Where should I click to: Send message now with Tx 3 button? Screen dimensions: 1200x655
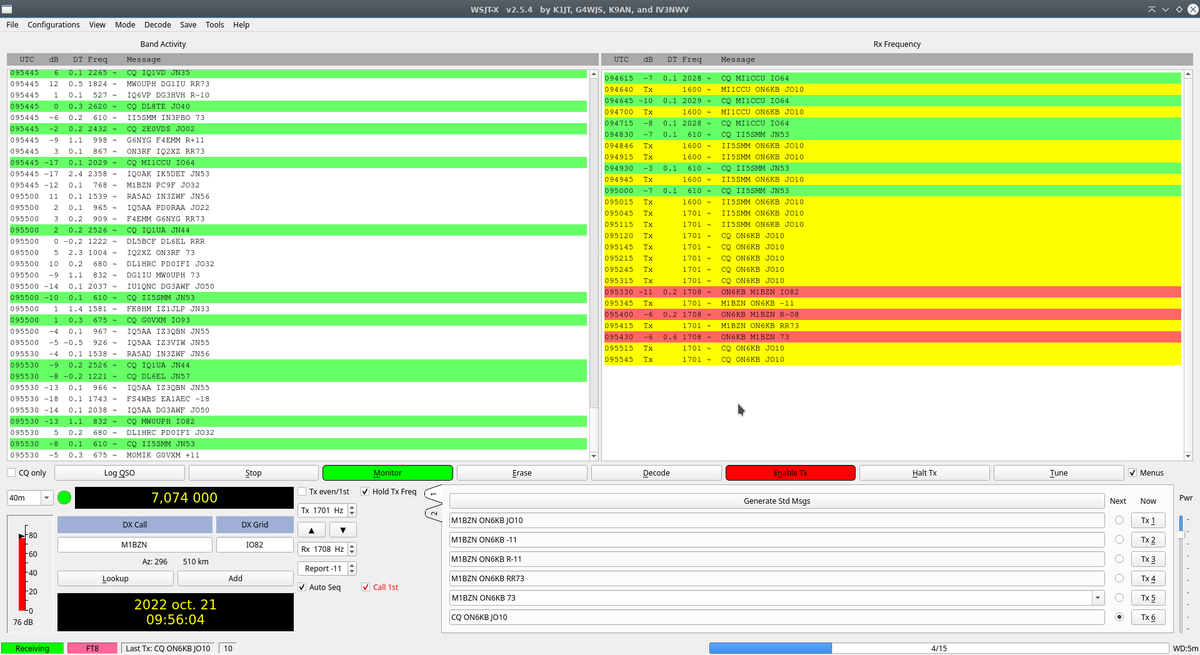[1147, 559]
